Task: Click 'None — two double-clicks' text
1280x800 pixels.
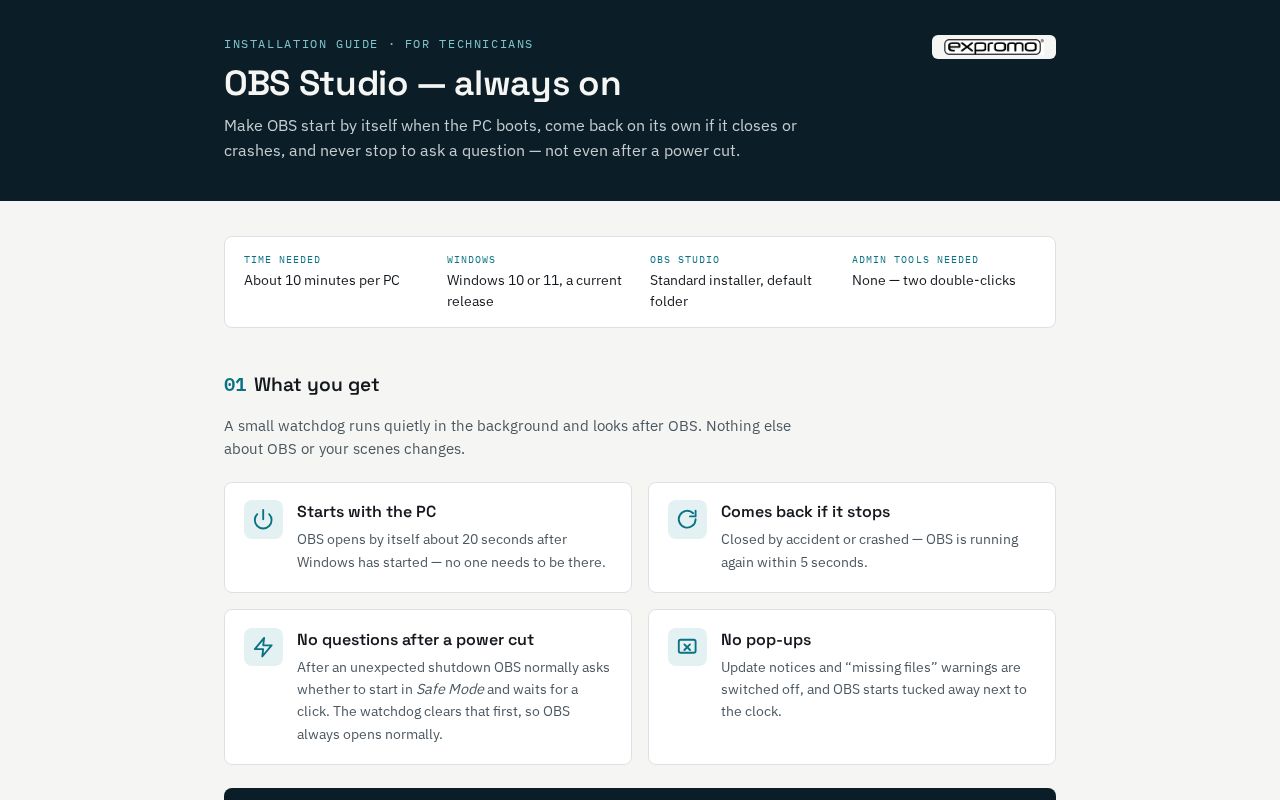Action: click(934, 280)
